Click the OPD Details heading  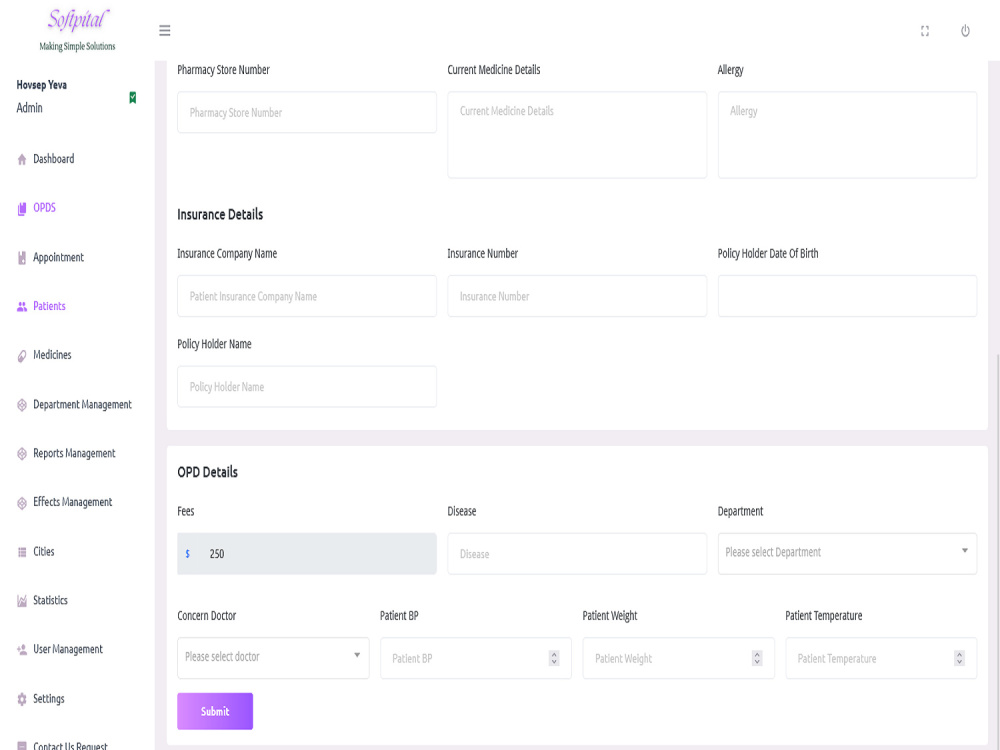click(207, 472)
